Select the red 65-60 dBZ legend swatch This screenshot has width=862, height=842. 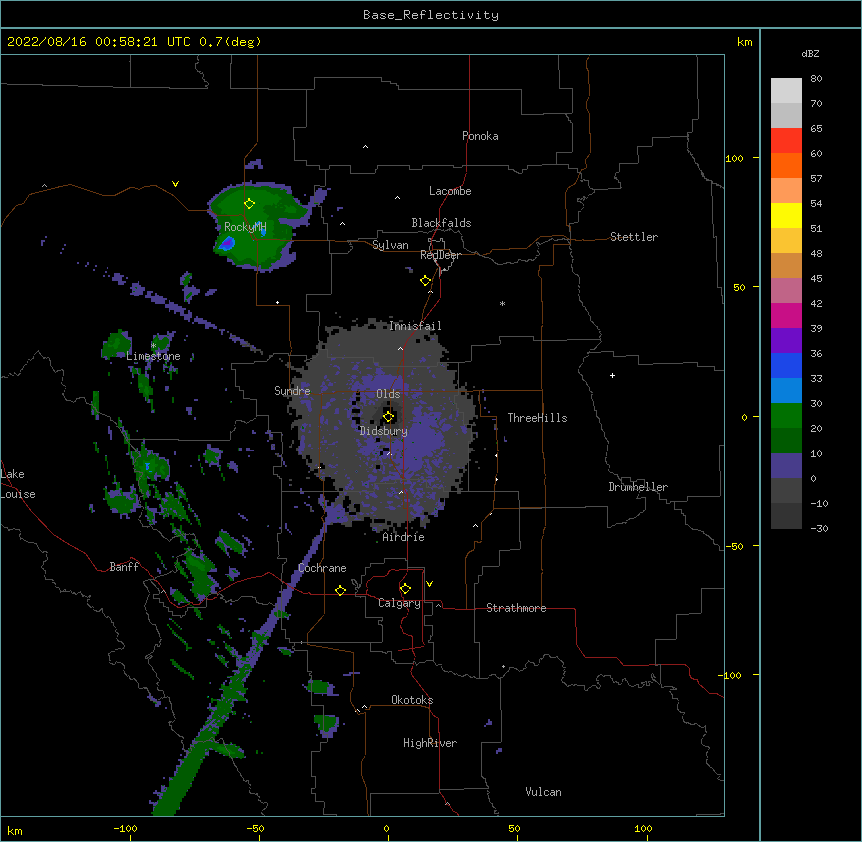786,141
